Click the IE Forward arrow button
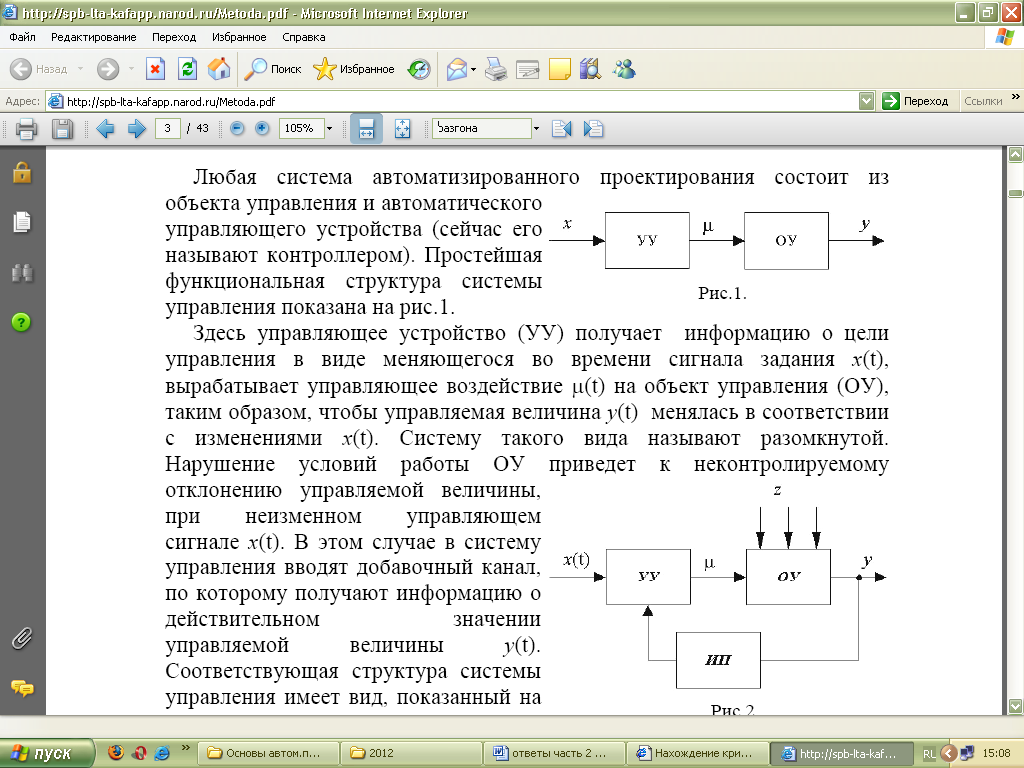 point(108,69)
